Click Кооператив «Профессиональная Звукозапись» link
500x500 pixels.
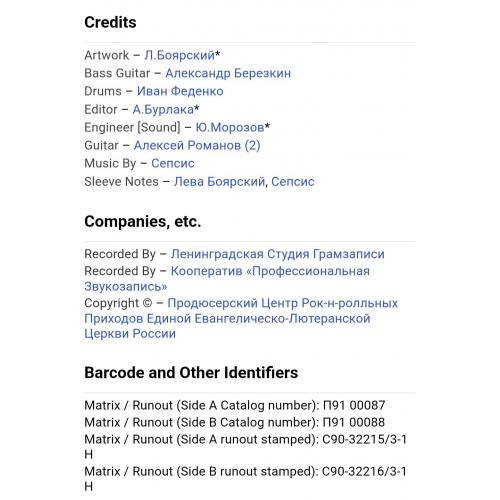coord(270,271)
